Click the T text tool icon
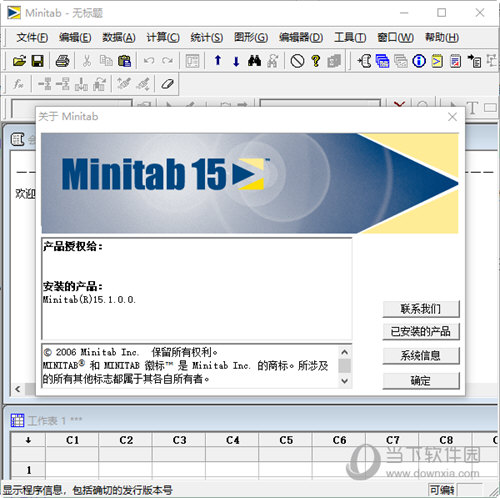500x498 pixels. tap(472, 108)
